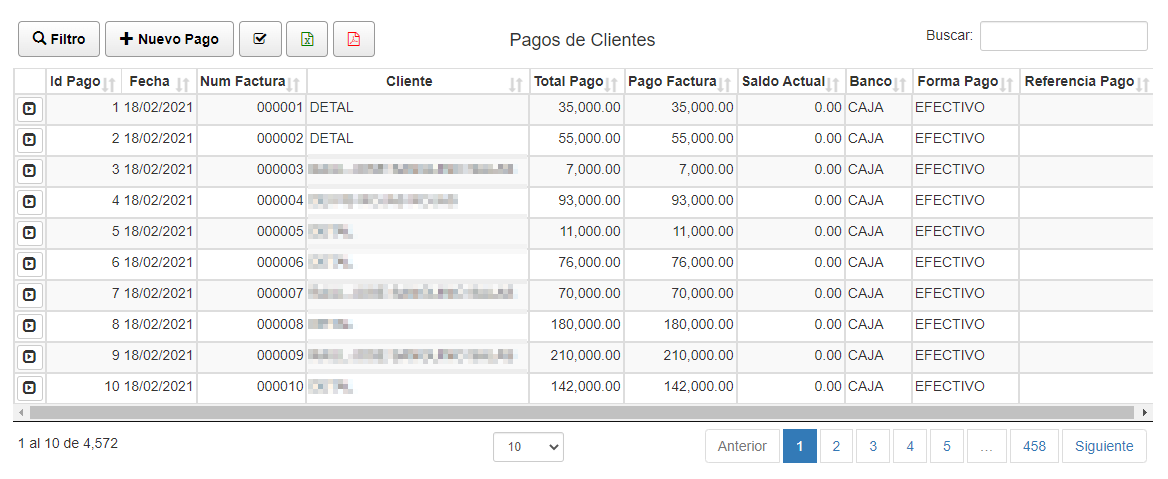Image resolution: width=1168 pixels, height=479 pixels.
Task: Open row action icon for payment 1
Action: 29,108
